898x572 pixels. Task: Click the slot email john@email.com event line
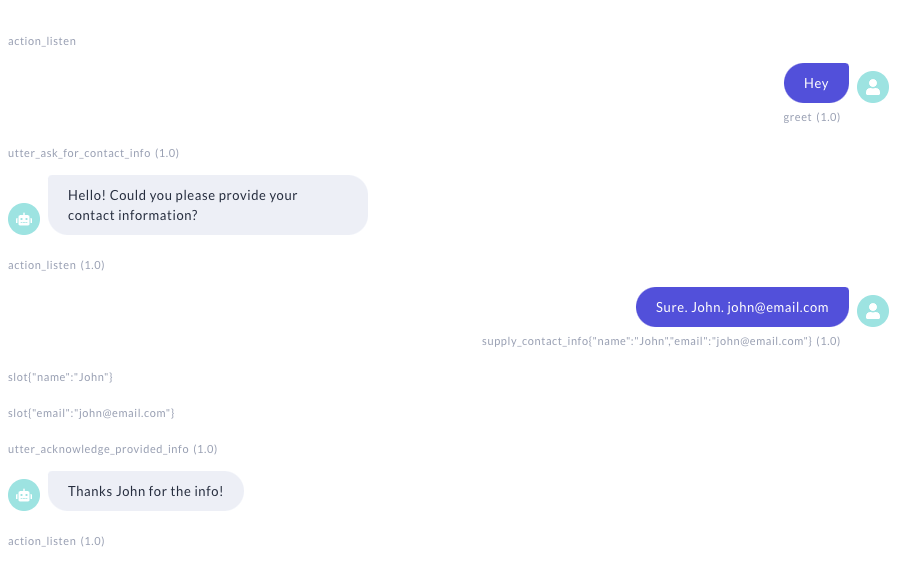click(x=91, y=413)
